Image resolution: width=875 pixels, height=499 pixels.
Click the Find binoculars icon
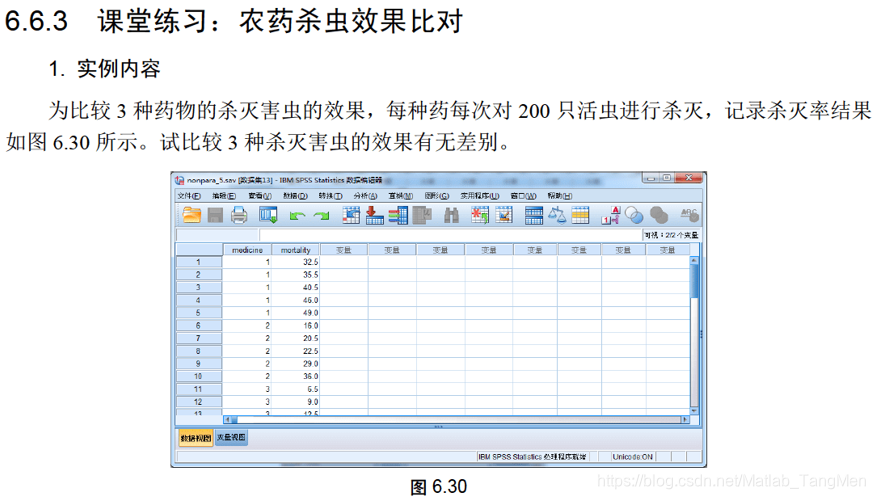[x=451, y=215]
